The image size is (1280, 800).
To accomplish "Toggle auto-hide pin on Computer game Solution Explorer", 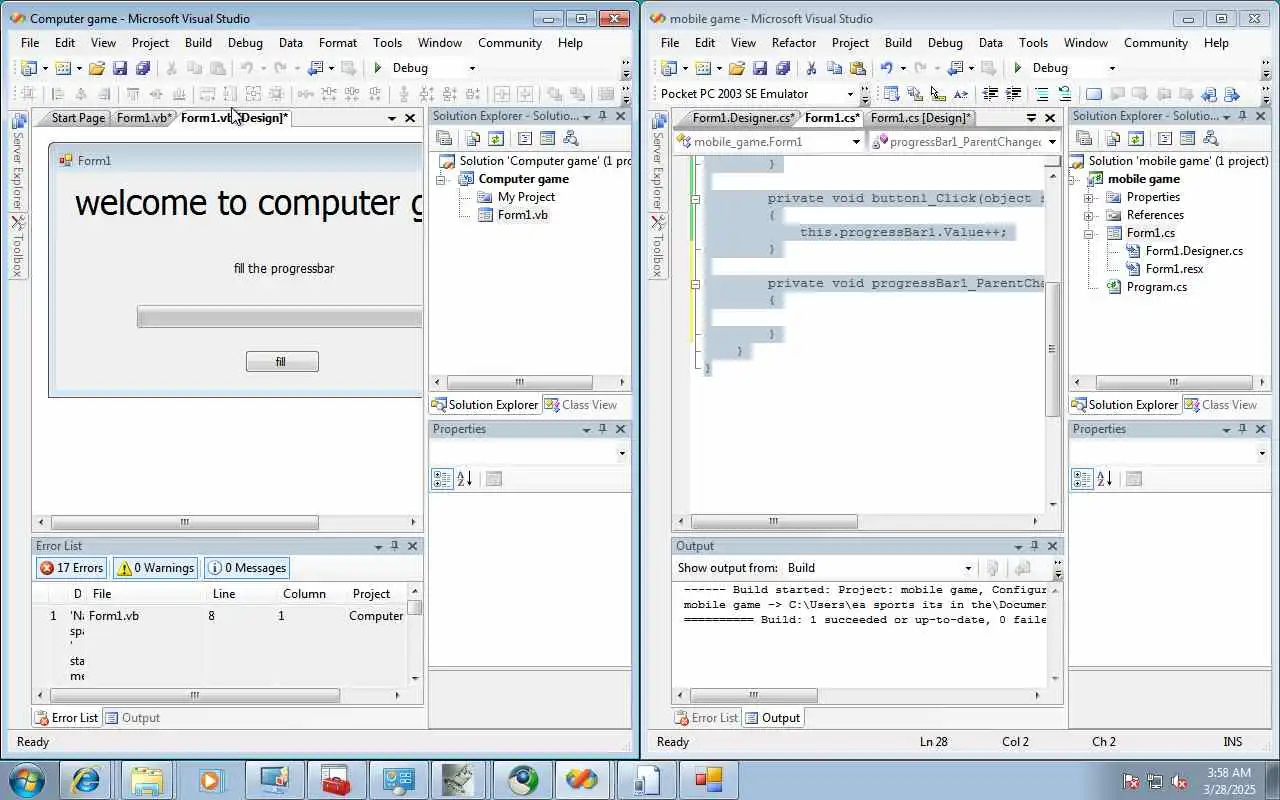I will click(x=603, y=116).
